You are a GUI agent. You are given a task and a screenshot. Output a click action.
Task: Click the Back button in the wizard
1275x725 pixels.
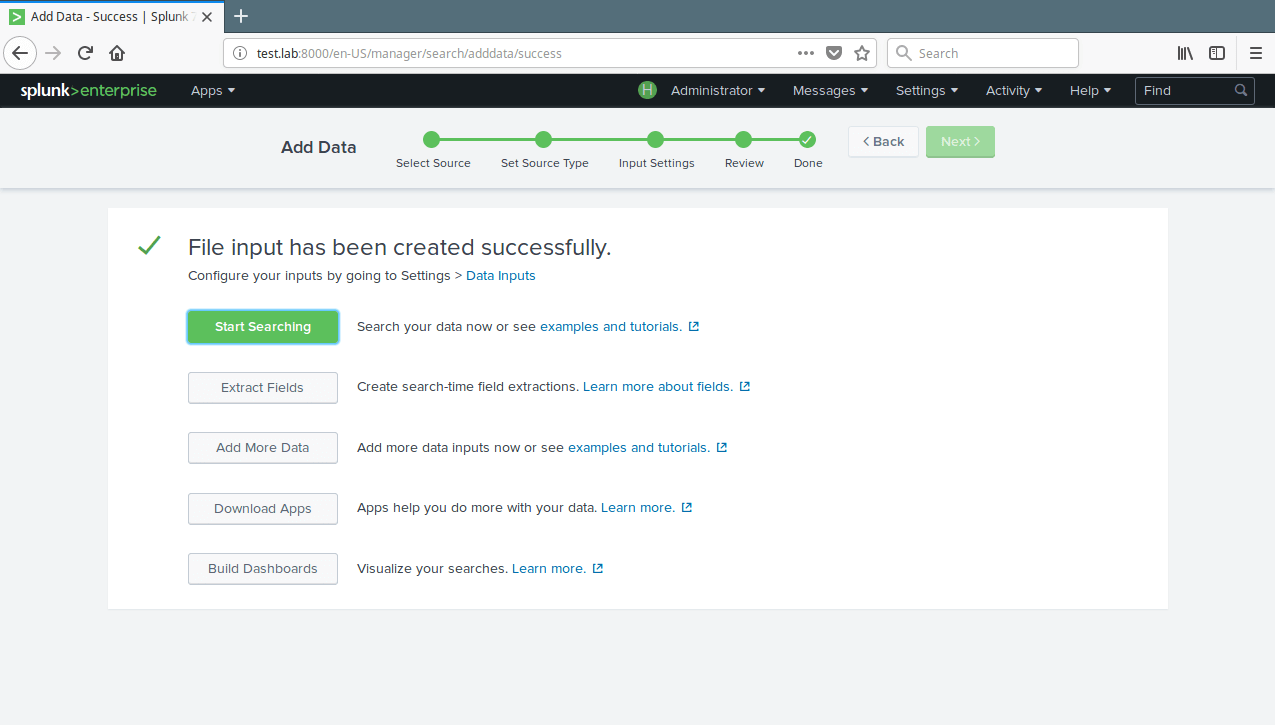(x=883, y=142)
